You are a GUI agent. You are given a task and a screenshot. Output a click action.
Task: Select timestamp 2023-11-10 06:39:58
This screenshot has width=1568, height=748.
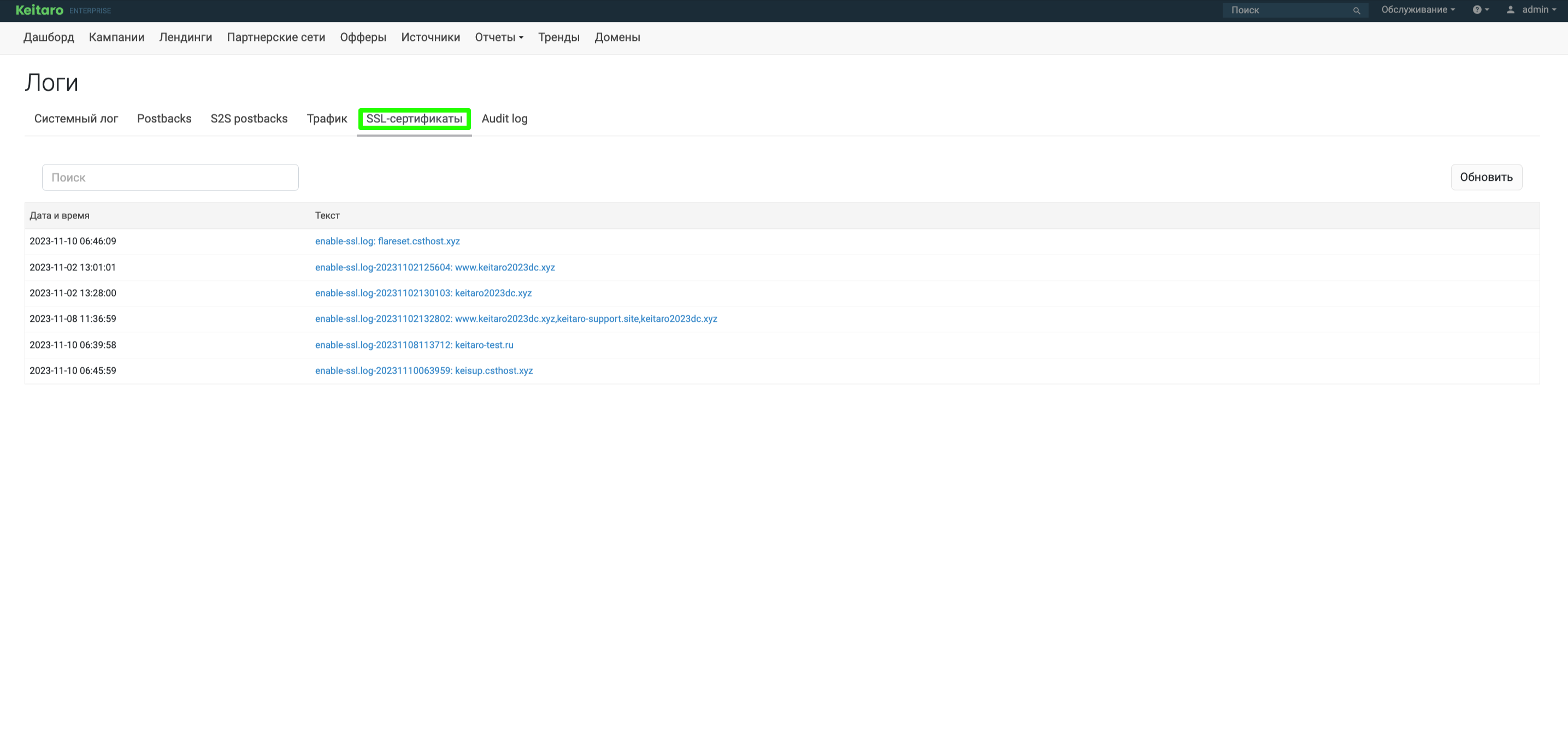[x=73, y=344]
